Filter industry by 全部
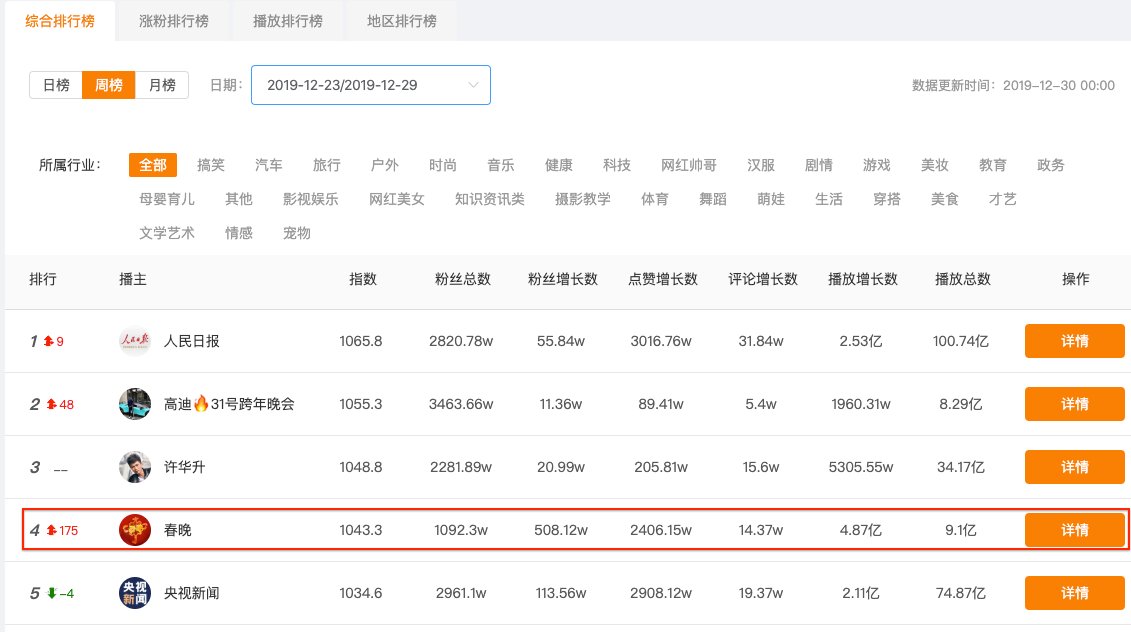This screenshot has height=632, width=1131. coord(153,165)
